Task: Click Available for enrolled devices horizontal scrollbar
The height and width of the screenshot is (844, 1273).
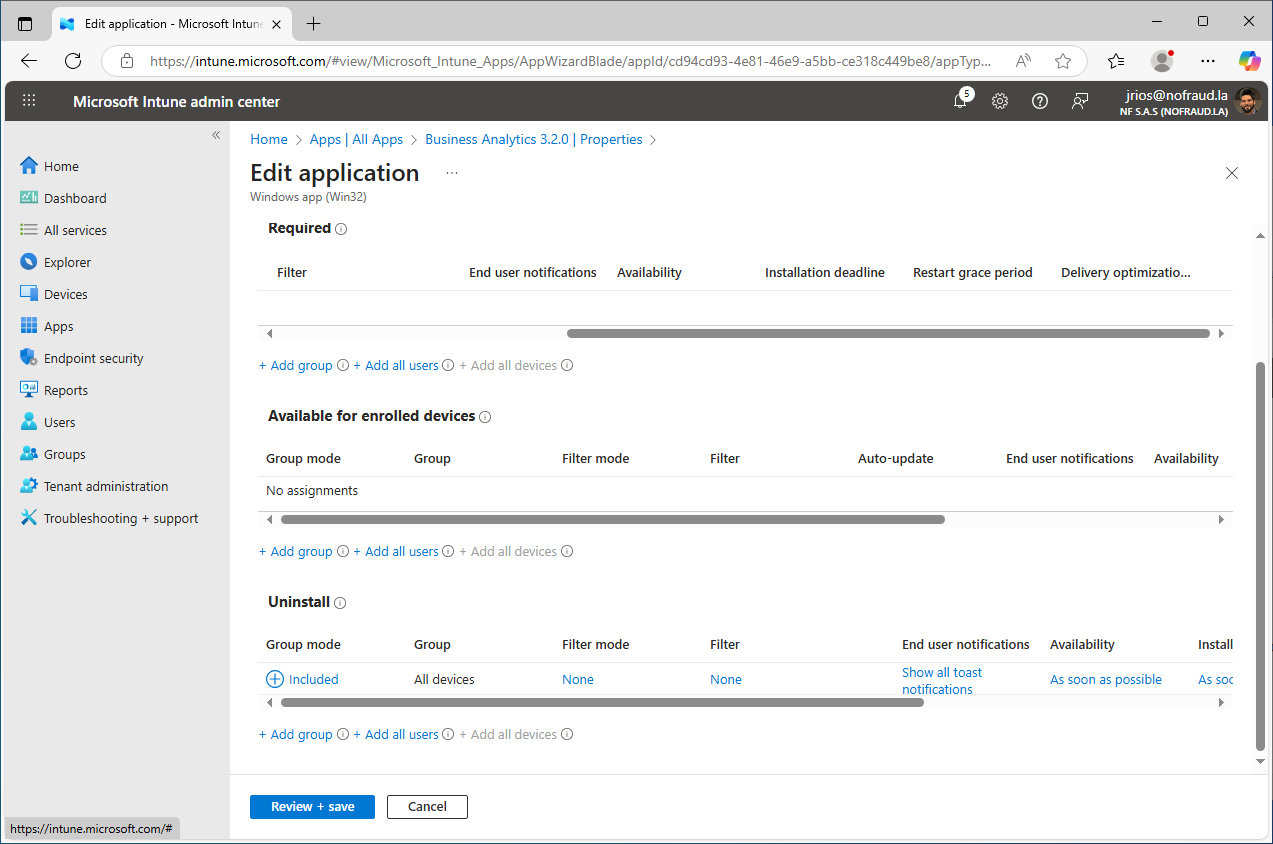Action: pos(613,519)
